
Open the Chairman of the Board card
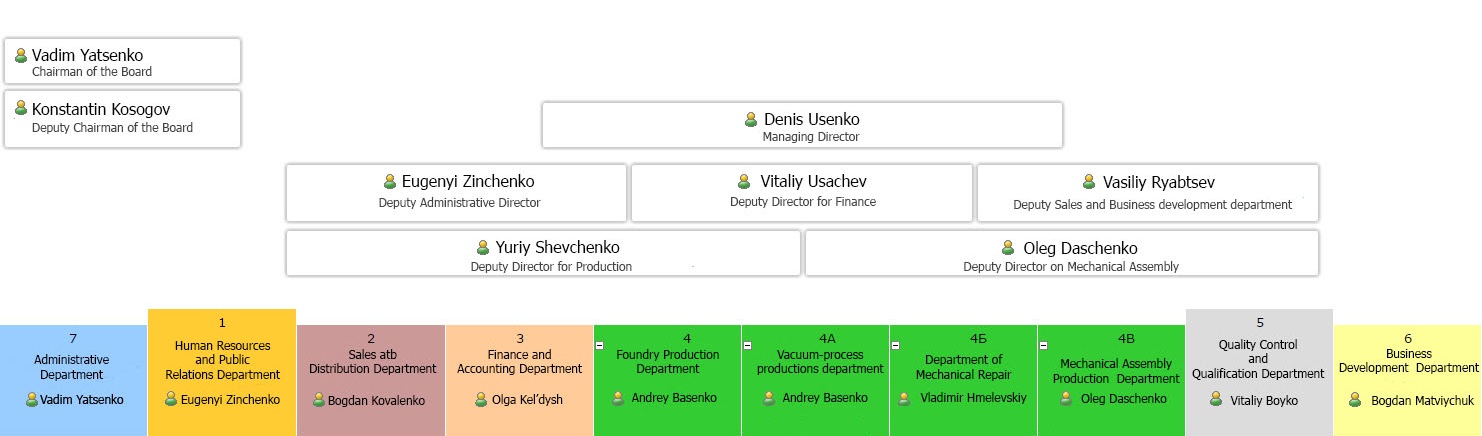[122, 62]
